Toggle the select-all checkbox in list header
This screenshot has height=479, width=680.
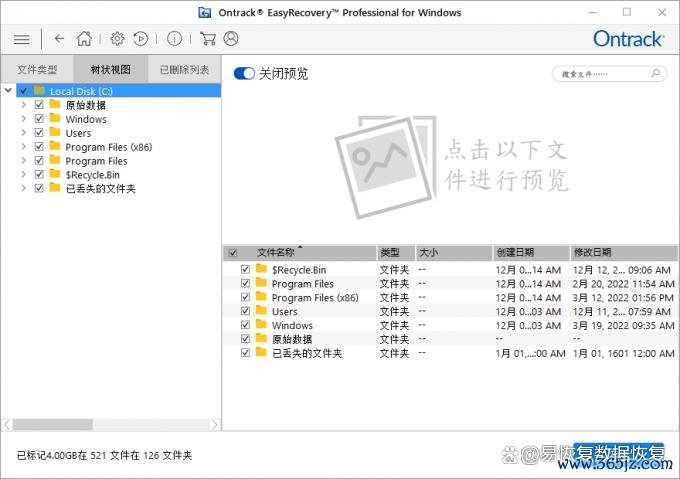pyautogui.click(x=233, y=253)
